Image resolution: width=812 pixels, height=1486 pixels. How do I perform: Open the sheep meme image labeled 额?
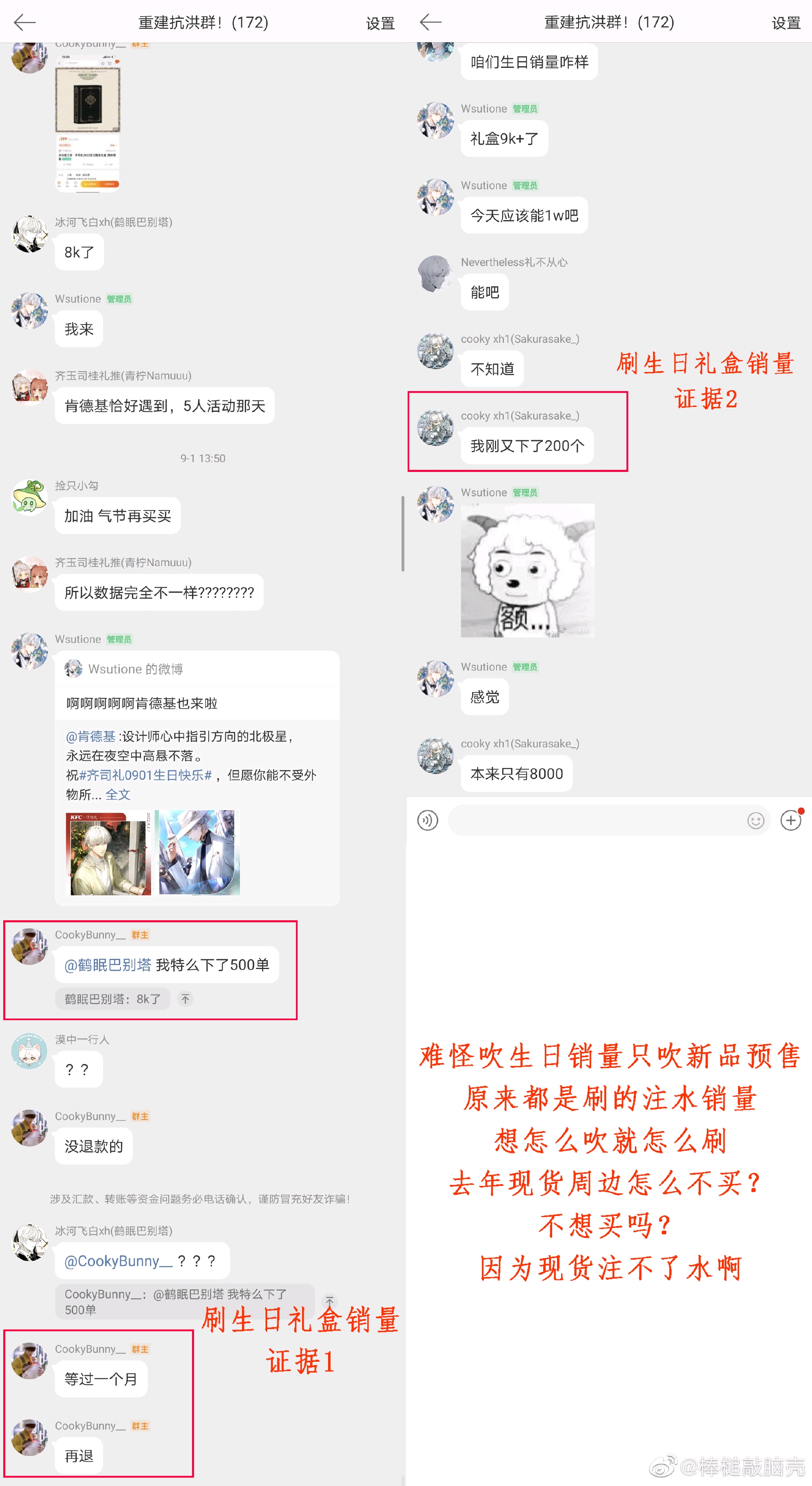click(x=528, y=571)
